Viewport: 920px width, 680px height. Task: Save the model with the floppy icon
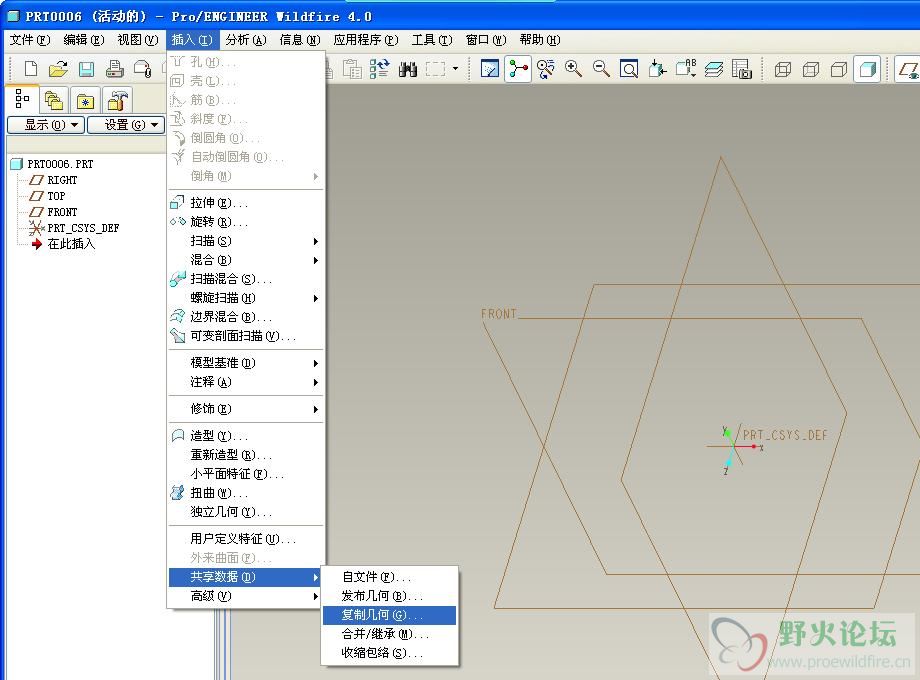[x=86, y=69]
